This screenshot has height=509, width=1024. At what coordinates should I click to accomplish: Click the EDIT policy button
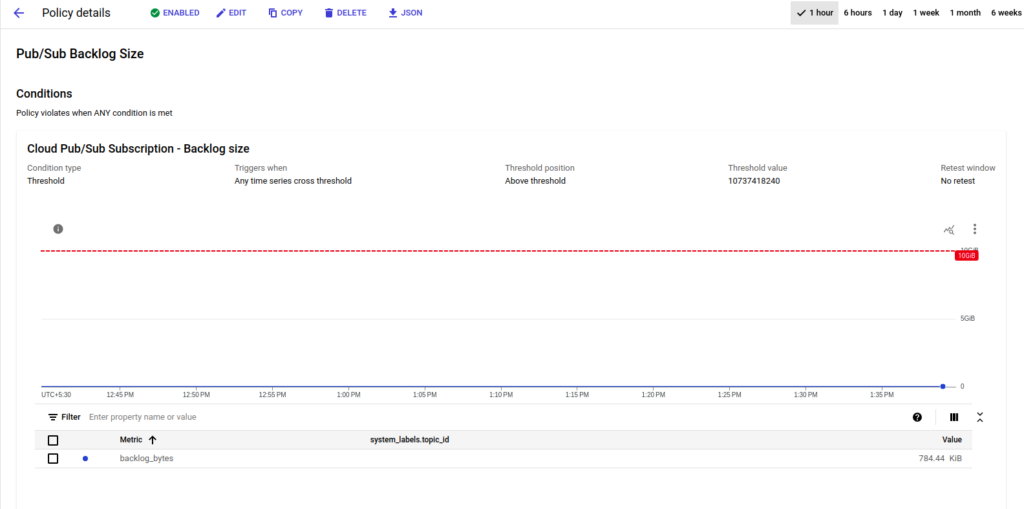pyautogui.click(x=231, y=13)
